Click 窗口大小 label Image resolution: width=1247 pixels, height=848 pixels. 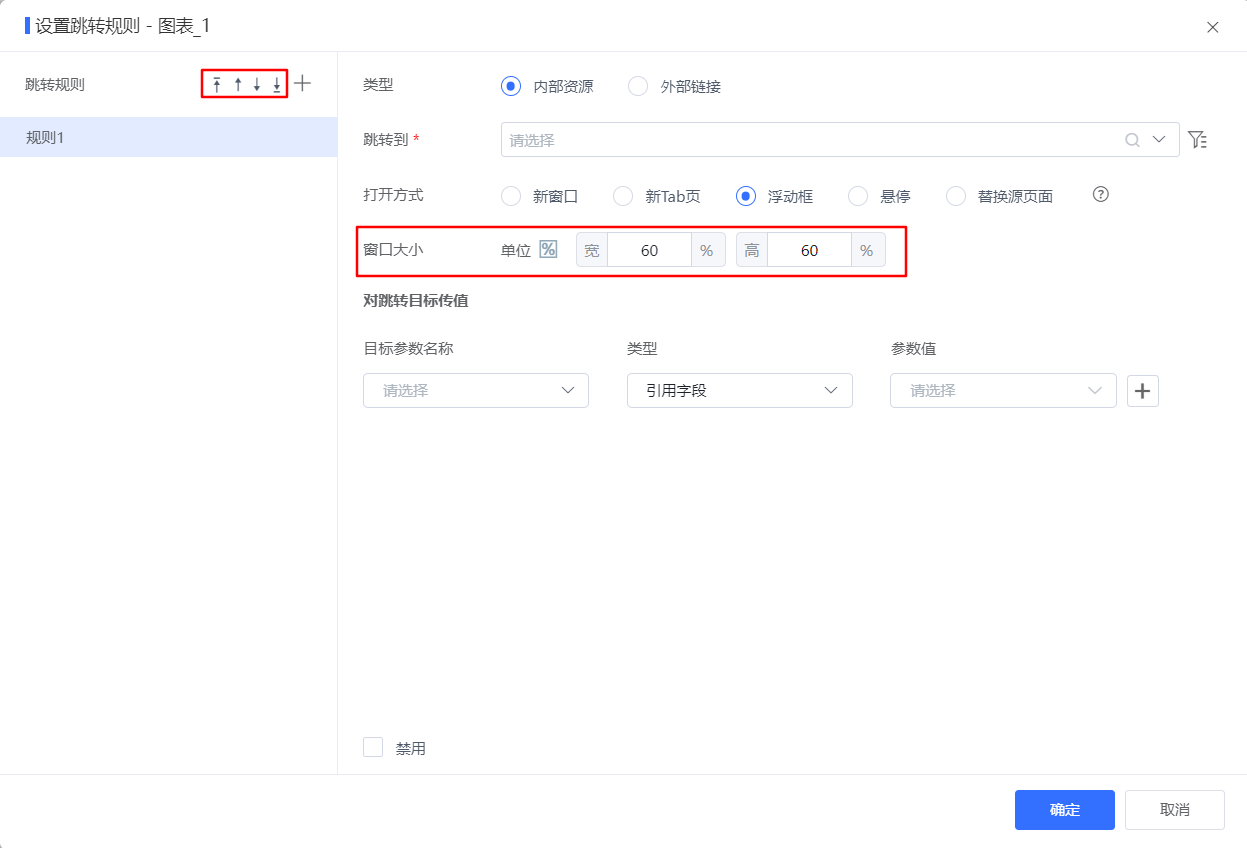pos(393,249)
